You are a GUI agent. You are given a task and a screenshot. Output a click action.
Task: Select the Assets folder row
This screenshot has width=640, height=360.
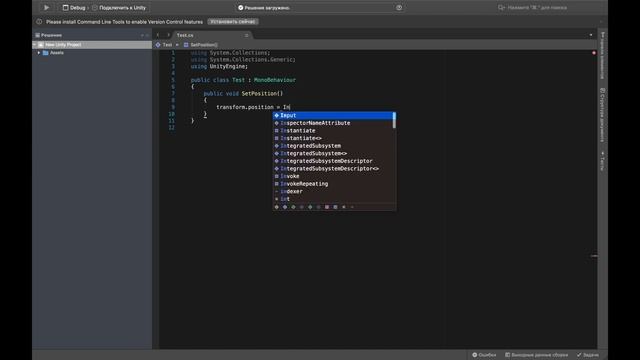92,53
